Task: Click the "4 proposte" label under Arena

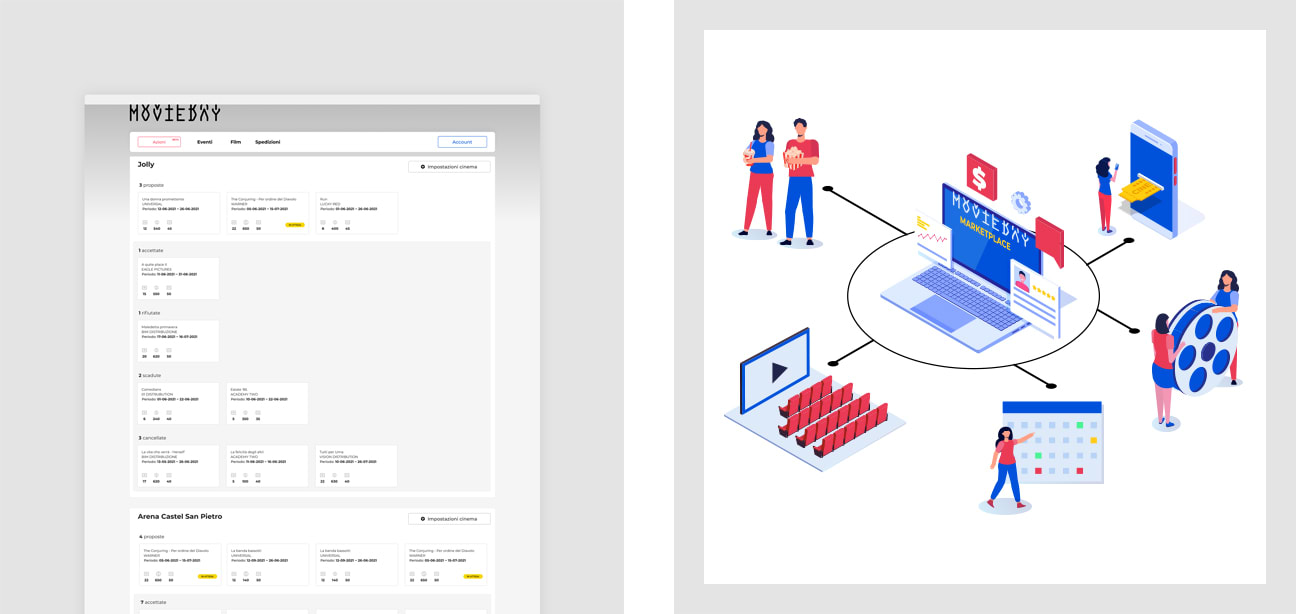Action: coord(151,537)
